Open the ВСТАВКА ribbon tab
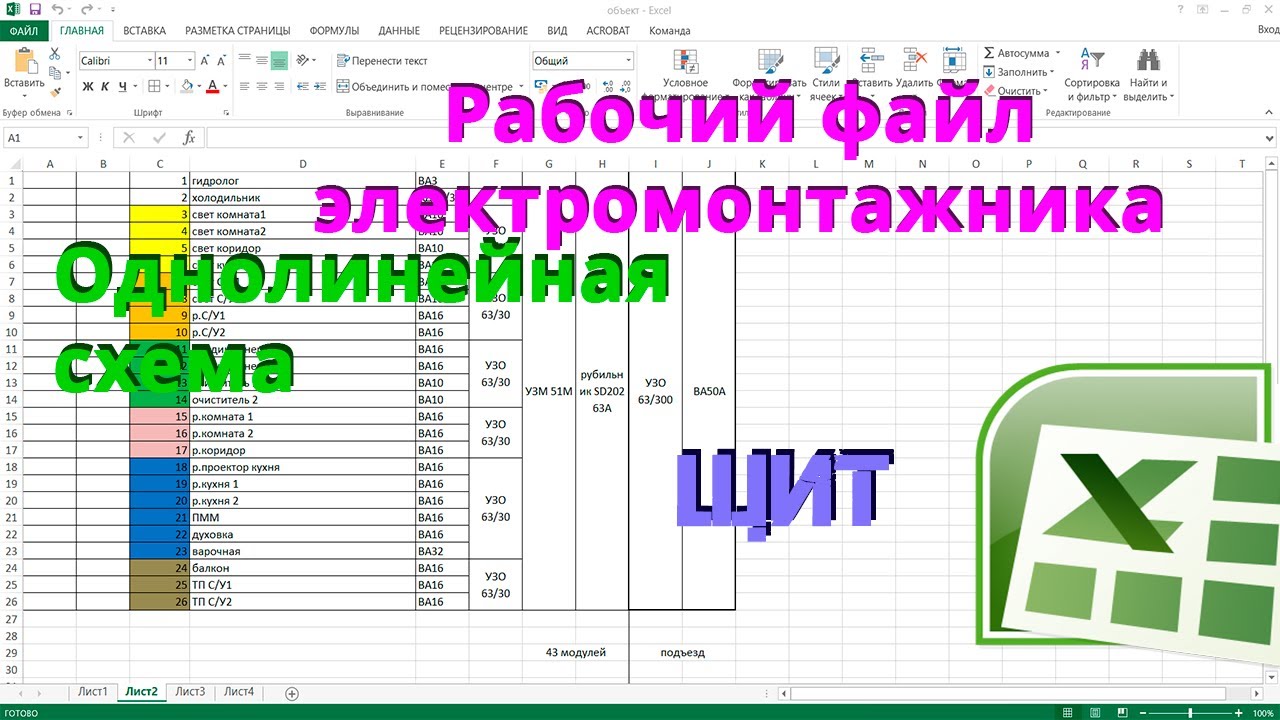 144,31
